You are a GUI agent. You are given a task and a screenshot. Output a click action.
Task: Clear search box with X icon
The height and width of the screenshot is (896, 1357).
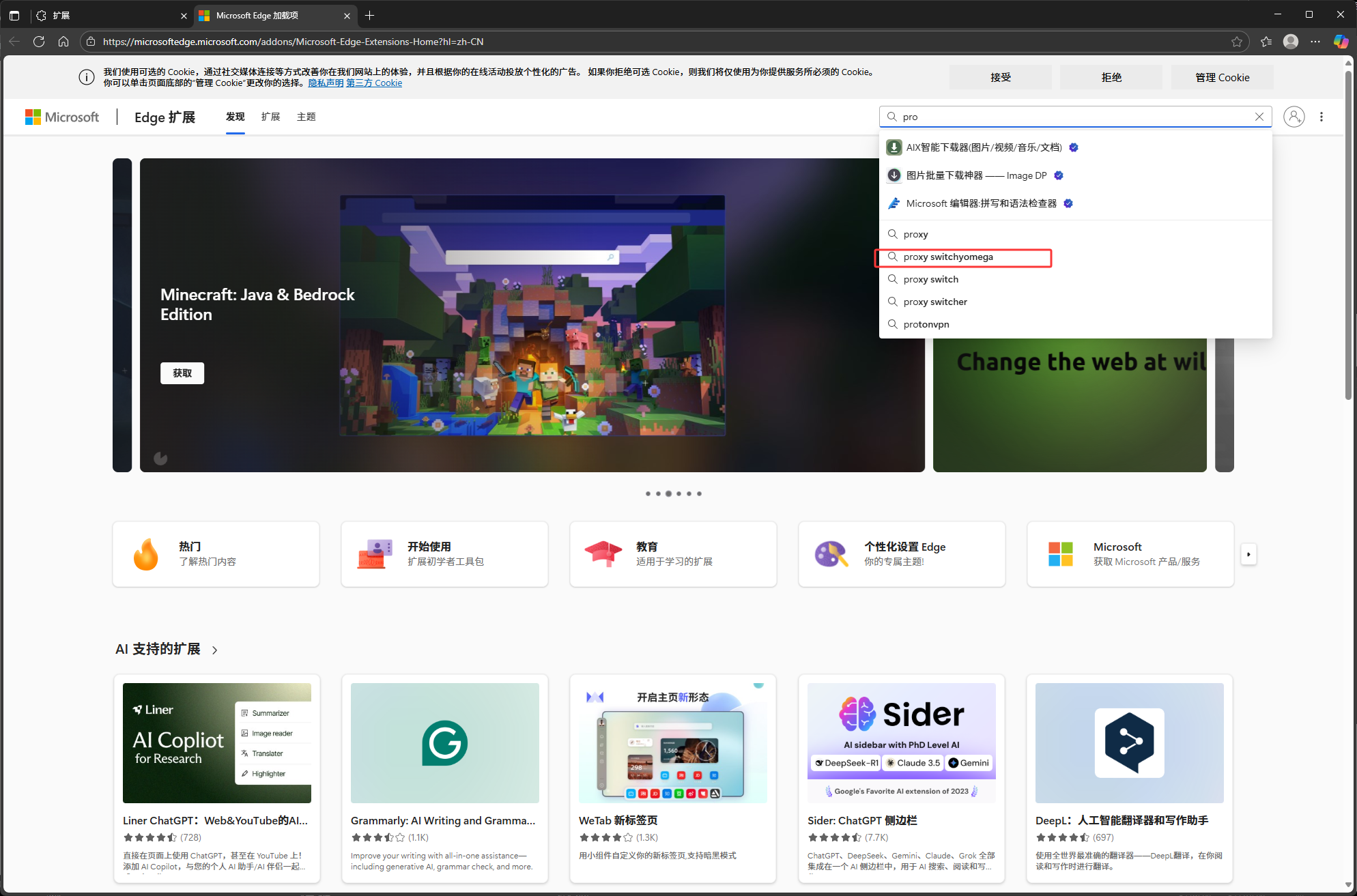coord(1259,117)
